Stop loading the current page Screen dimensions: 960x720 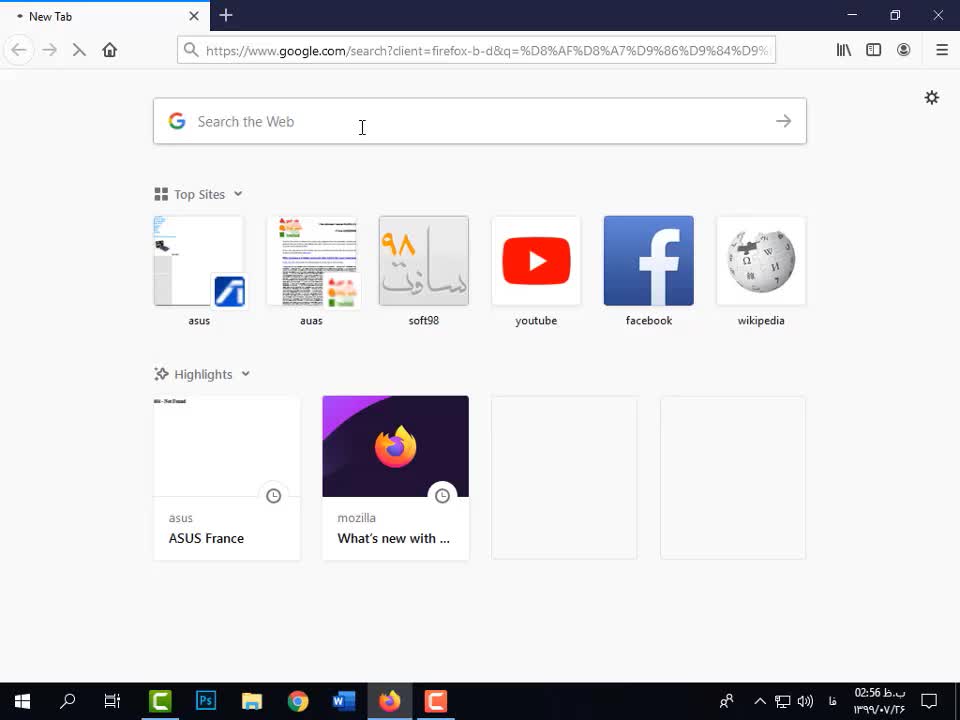(79, 50)
